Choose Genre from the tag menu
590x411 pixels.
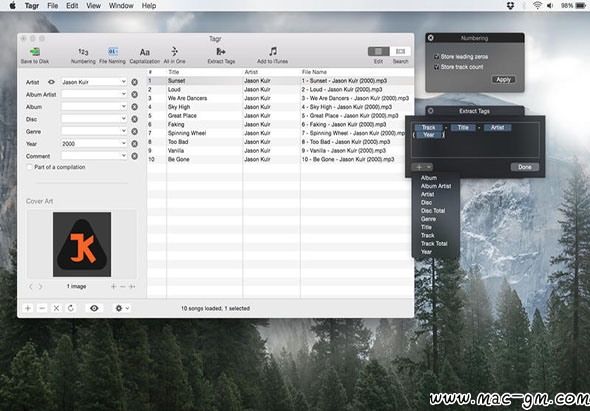point(428,219)
